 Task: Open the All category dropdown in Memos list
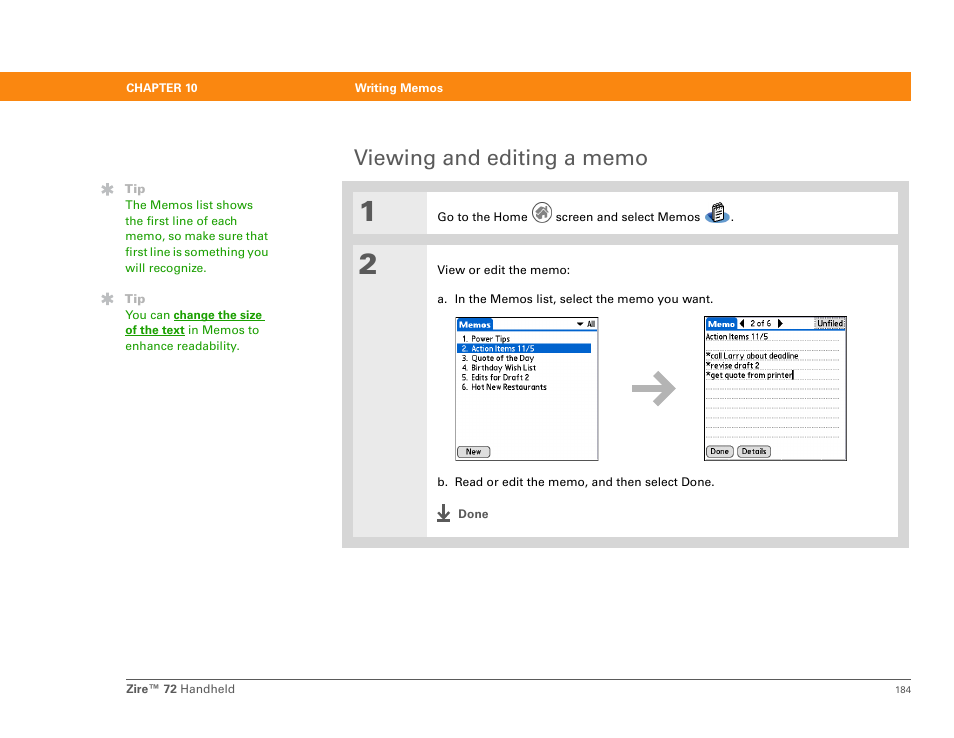[586, 324]
